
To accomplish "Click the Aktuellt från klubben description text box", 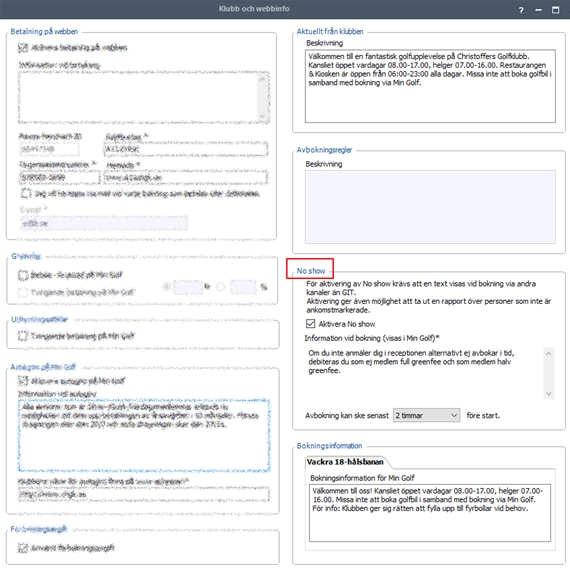I will 430,86.
